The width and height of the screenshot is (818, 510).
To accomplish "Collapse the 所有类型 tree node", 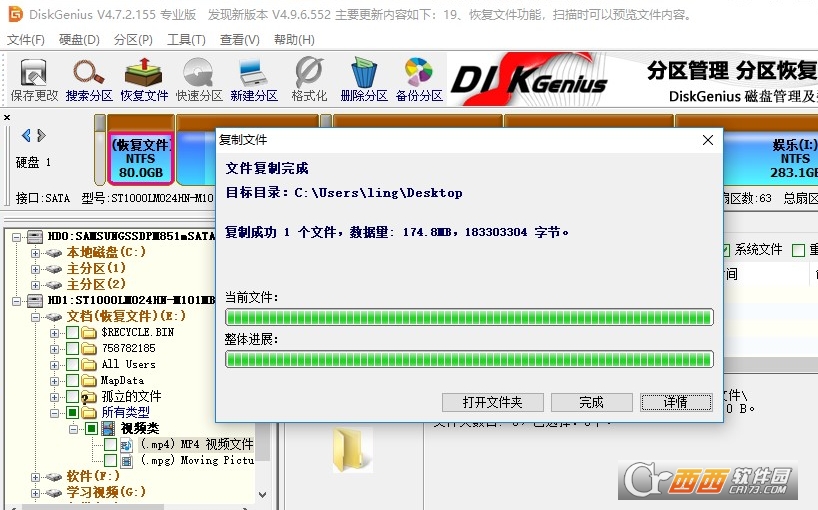I will click(54, 413).
